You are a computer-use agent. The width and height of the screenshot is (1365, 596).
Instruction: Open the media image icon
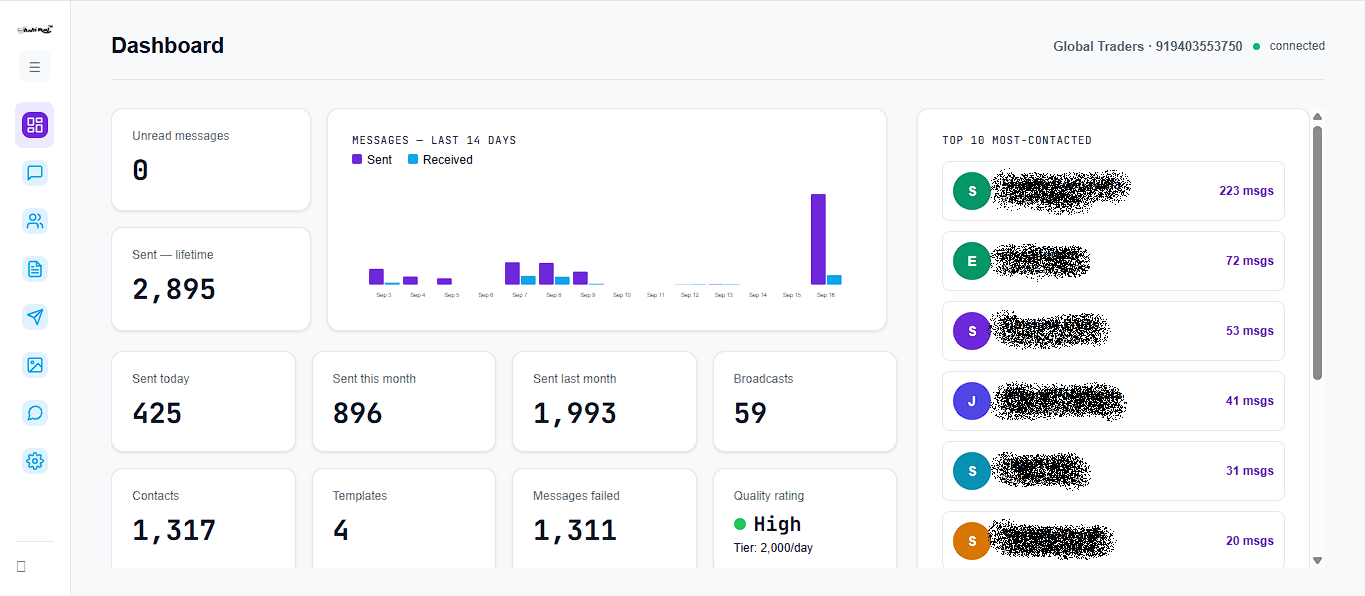point(35,365)
